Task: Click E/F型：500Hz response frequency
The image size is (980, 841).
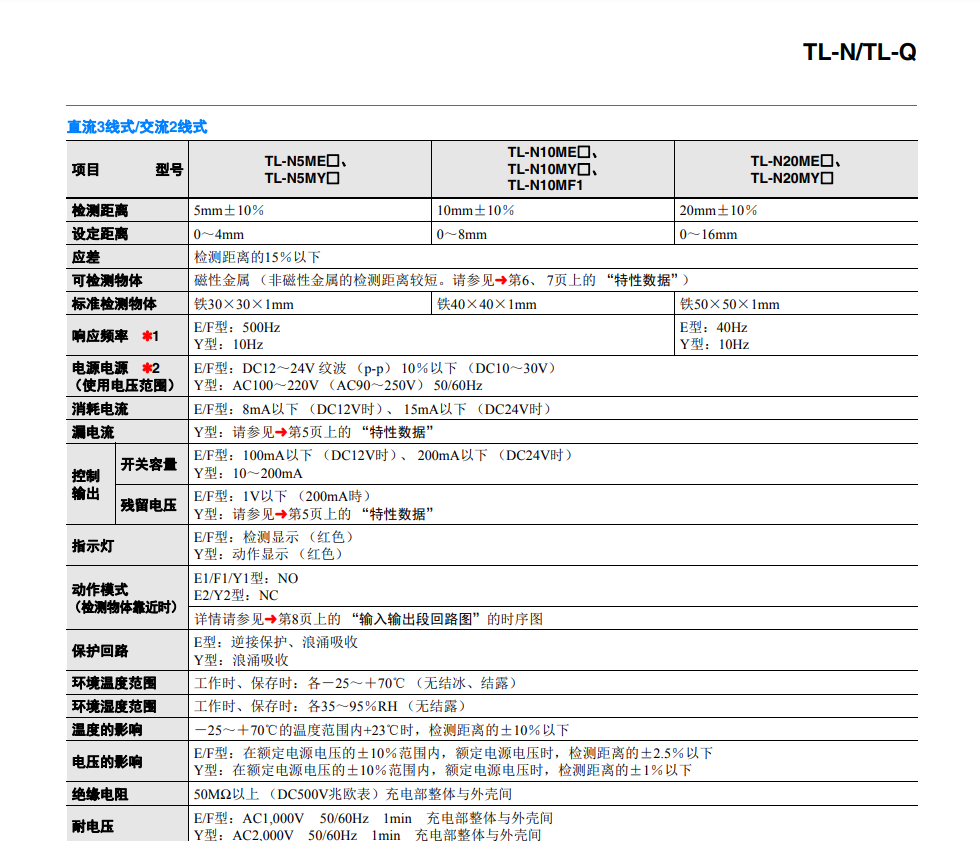Action: (237, 327)
